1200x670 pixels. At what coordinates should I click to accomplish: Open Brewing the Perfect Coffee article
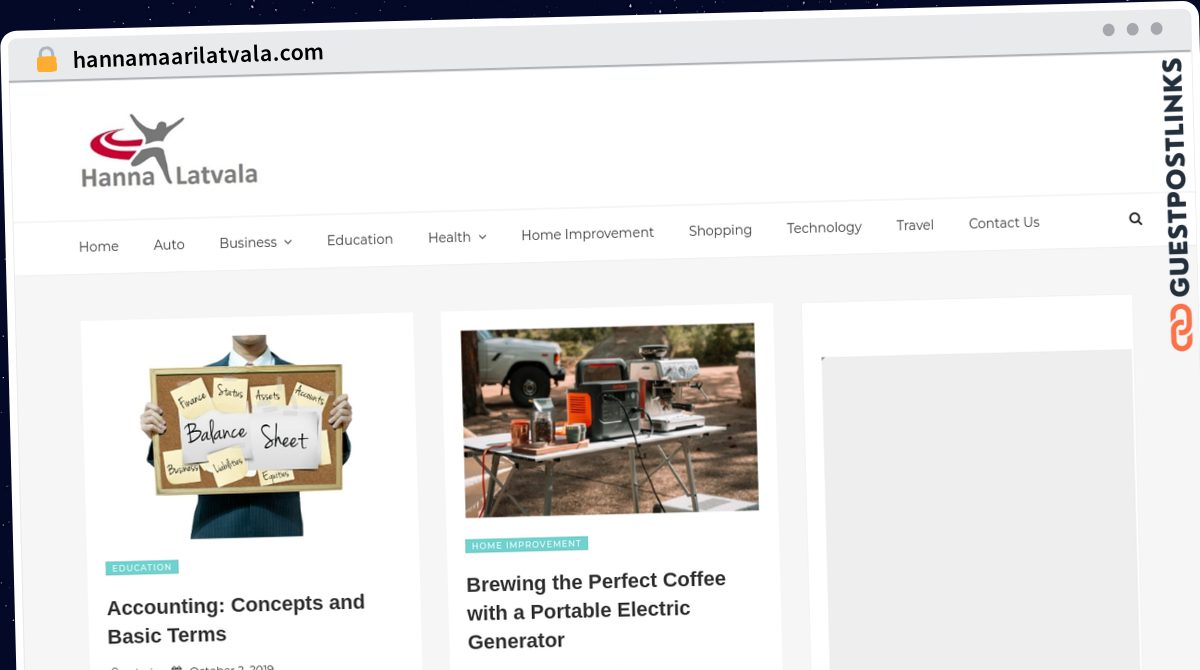596,610
